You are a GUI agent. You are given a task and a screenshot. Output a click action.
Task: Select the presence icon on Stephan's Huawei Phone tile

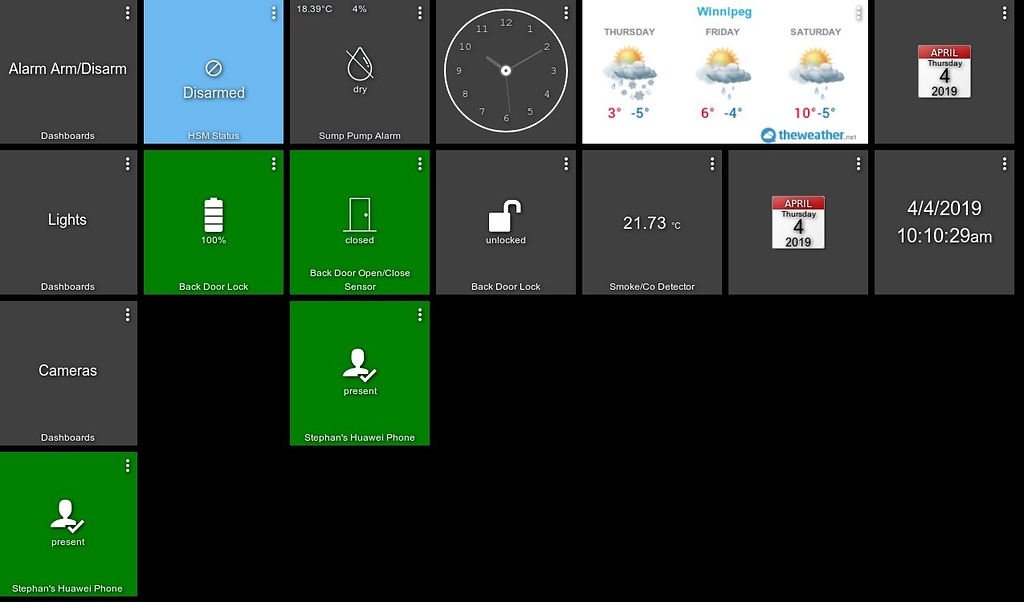359,364
